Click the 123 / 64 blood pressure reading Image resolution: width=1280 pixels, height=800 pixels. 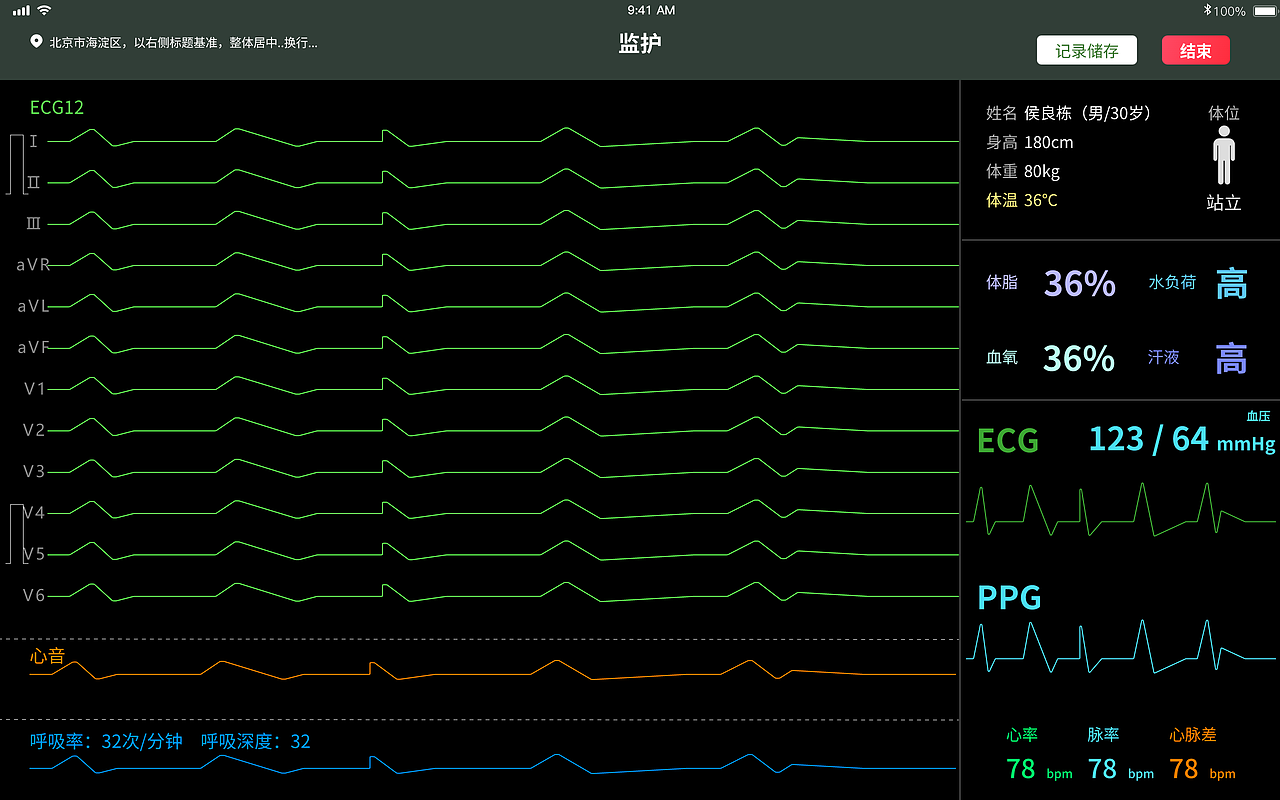(1149, 439)
